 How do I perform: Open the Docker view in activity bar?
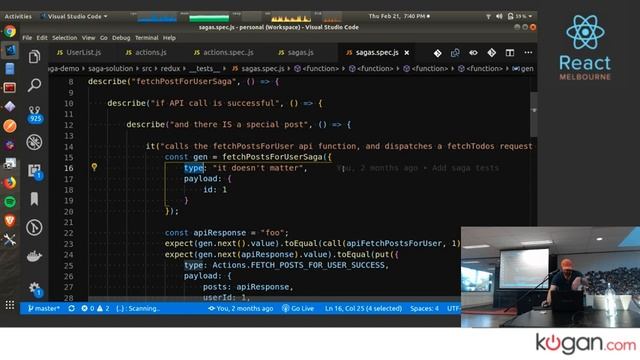coord(35,256)
